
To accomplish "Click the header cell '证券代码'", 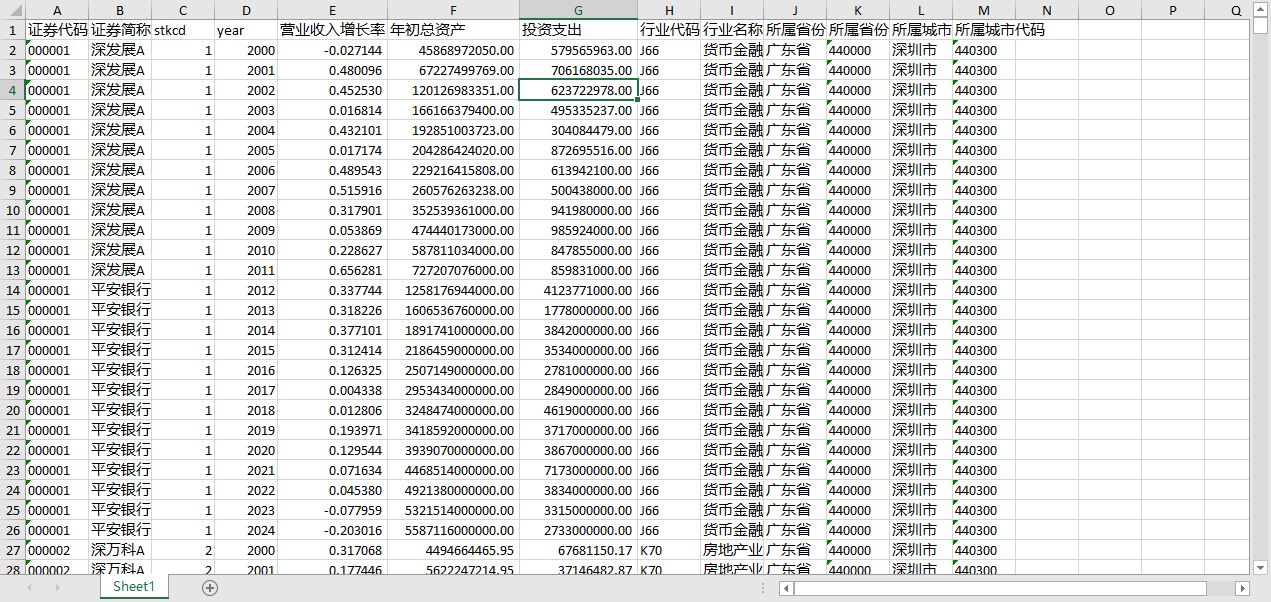I will (x=56, y=30).
